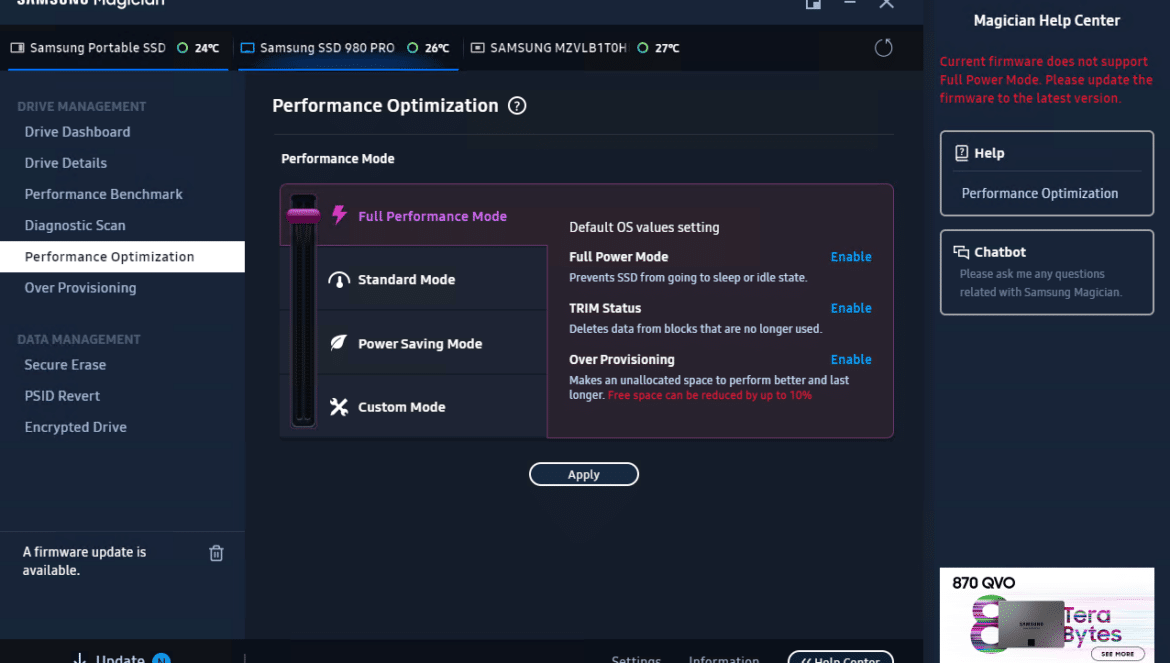Click the 27°C temperature reading

pos(667,48)
